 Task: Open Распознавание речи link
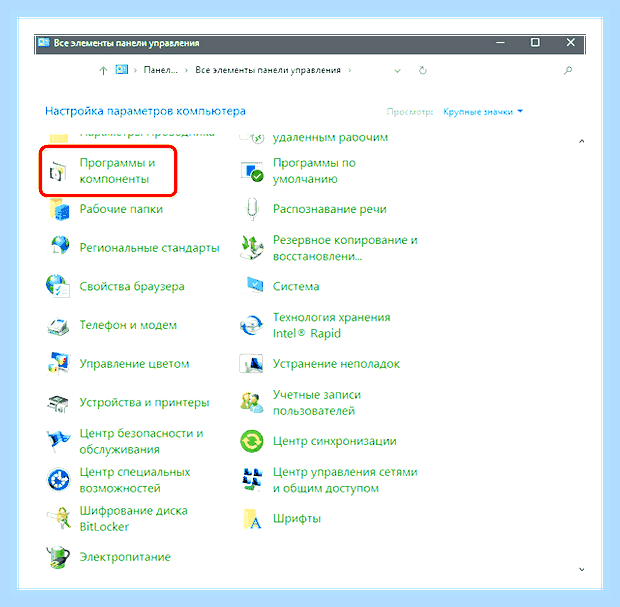click(x=330, y=209)
